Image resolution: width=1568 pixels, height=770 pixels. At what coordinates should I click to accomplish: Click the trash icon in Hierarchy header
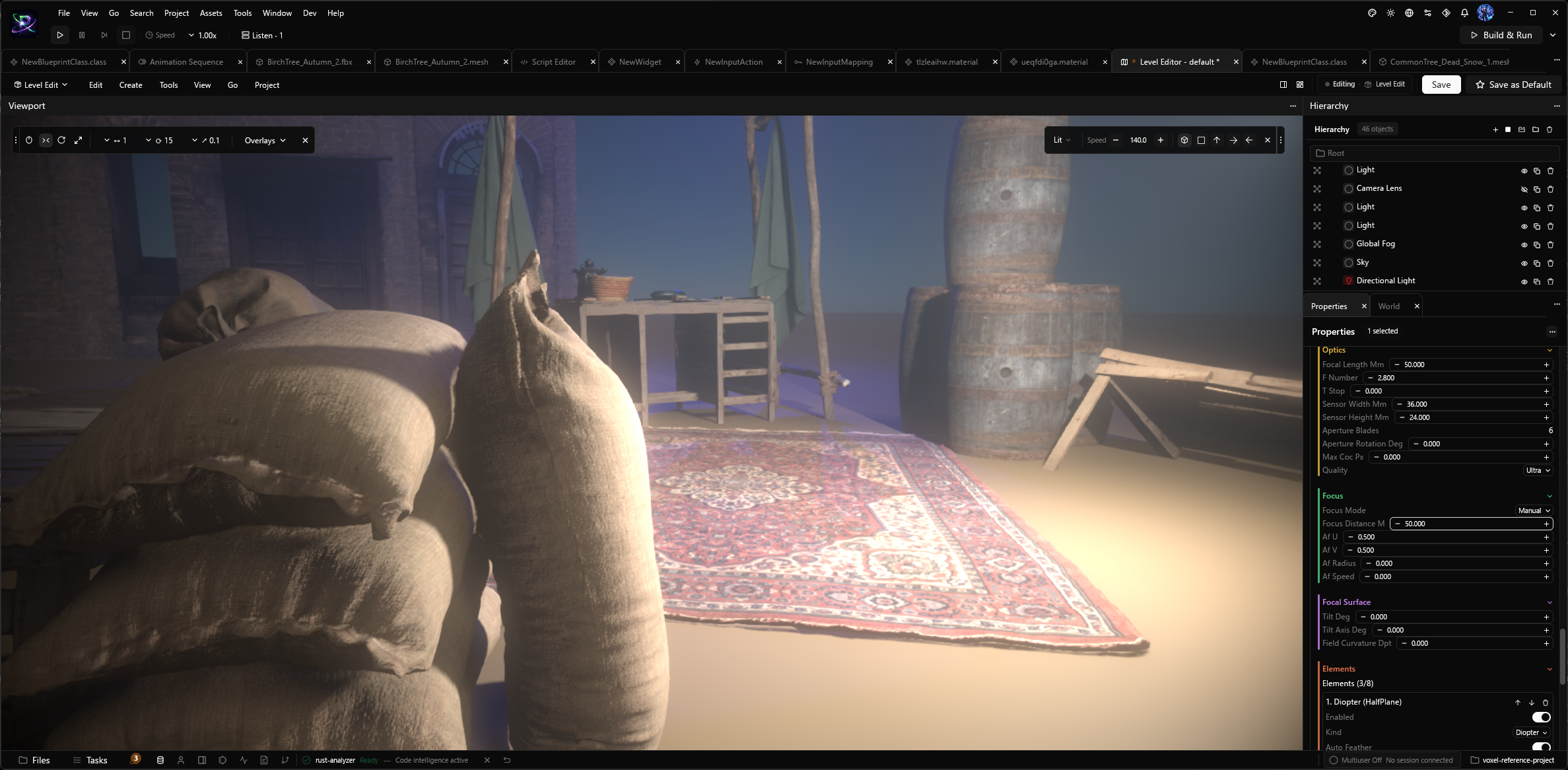click(1550, 129)
